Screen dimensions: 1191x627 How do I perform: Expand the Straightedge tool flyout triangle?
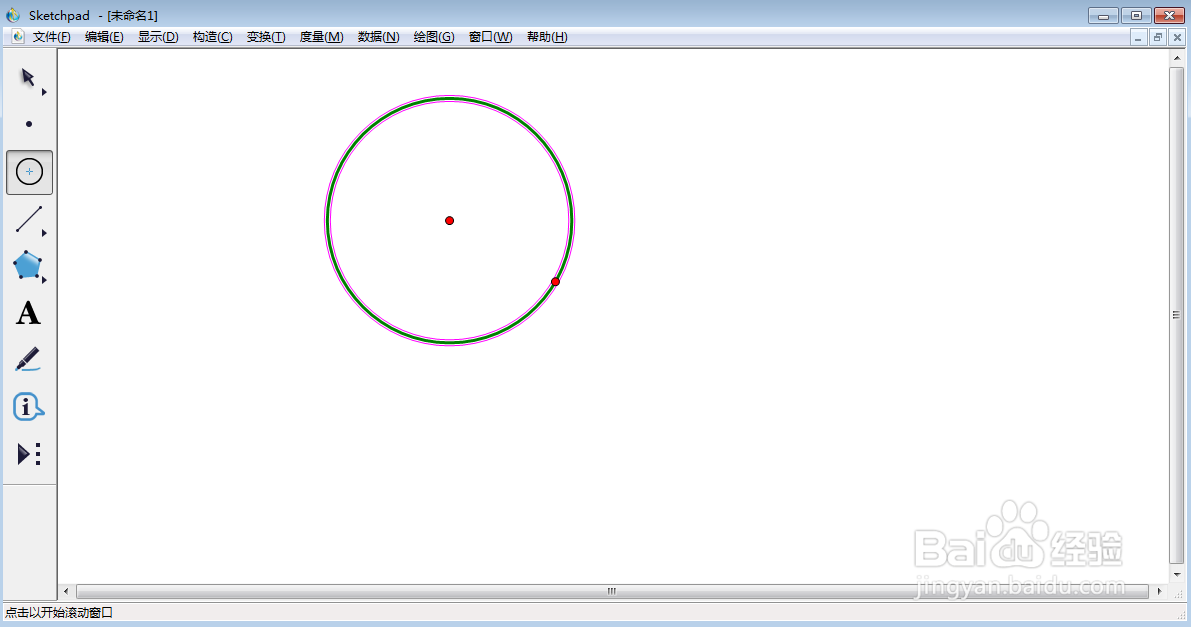tap(44, 233)
